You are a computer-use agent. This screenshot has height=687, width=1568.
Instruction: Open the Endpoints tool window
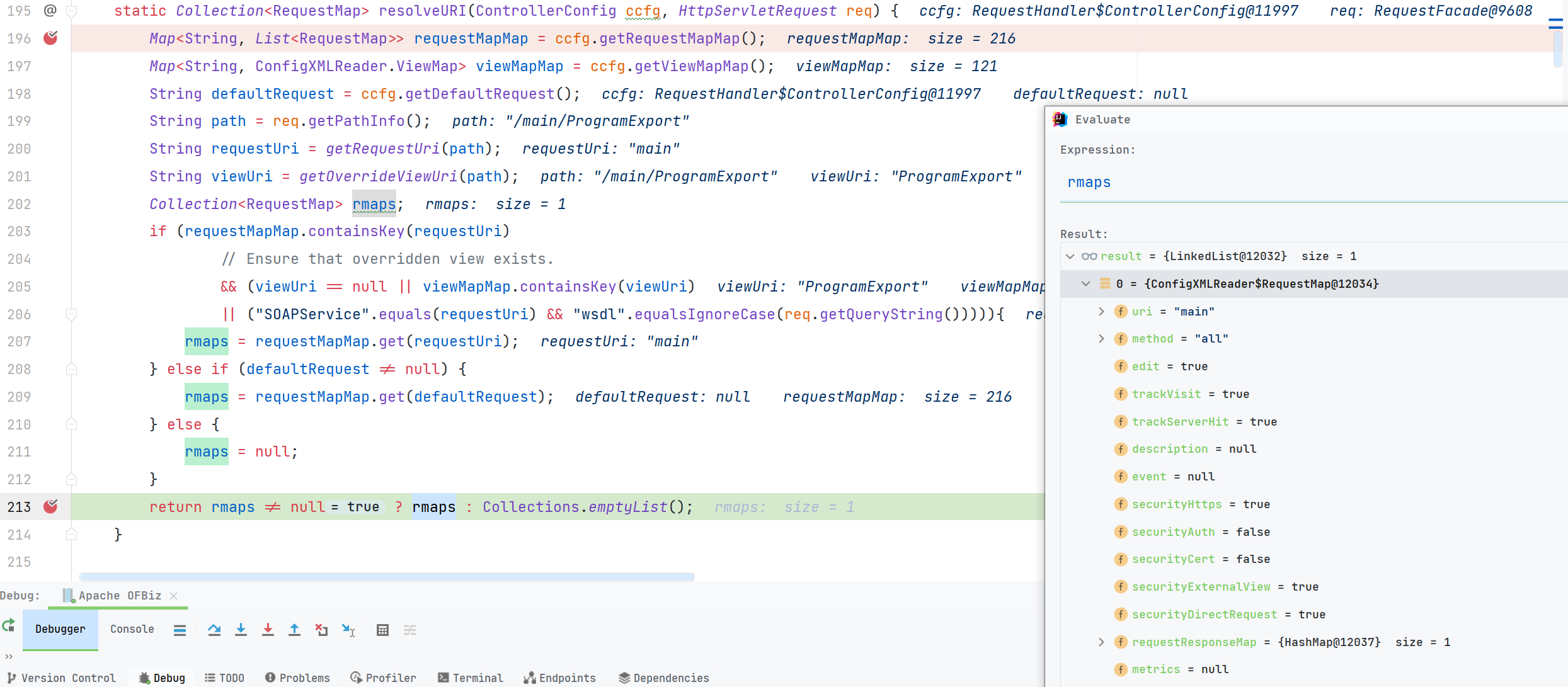(x=559, y=678)
